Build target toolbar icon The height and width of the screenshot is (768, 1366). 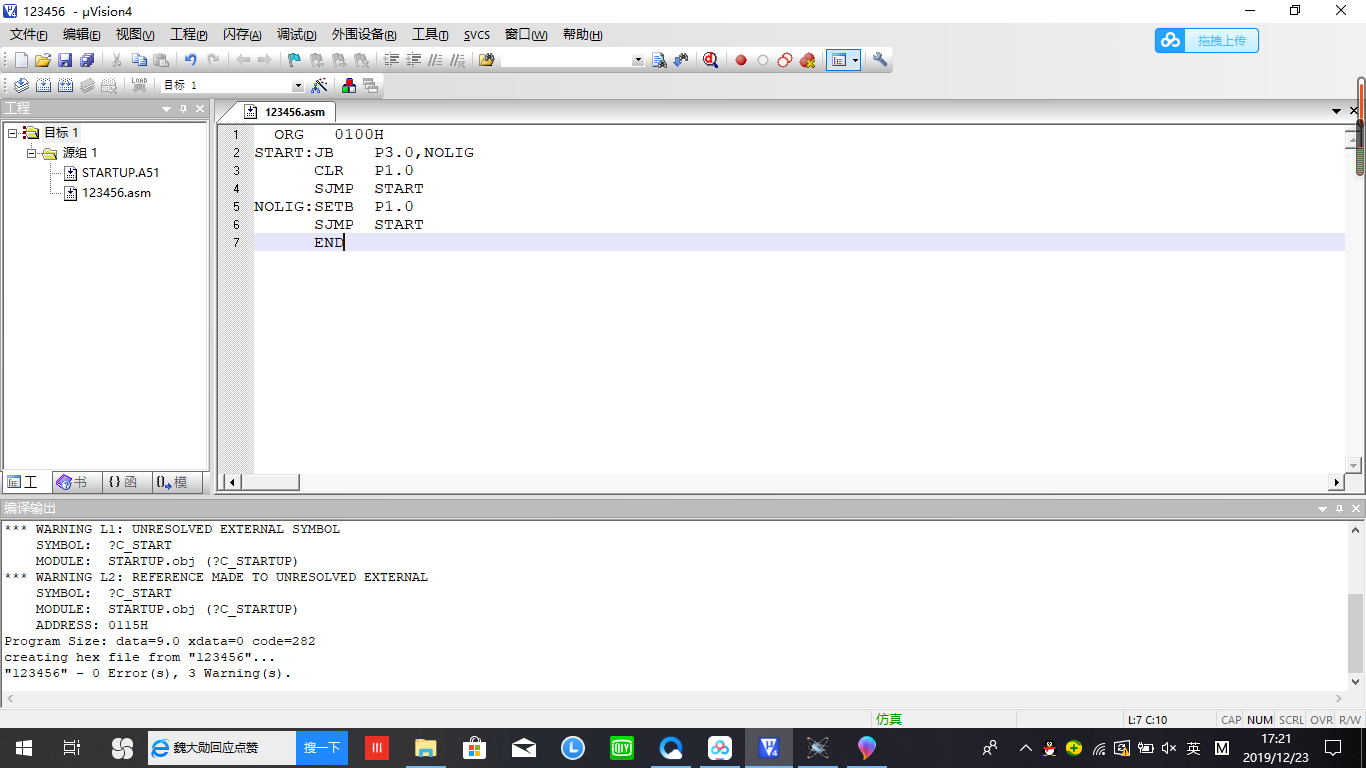point(43,85)
